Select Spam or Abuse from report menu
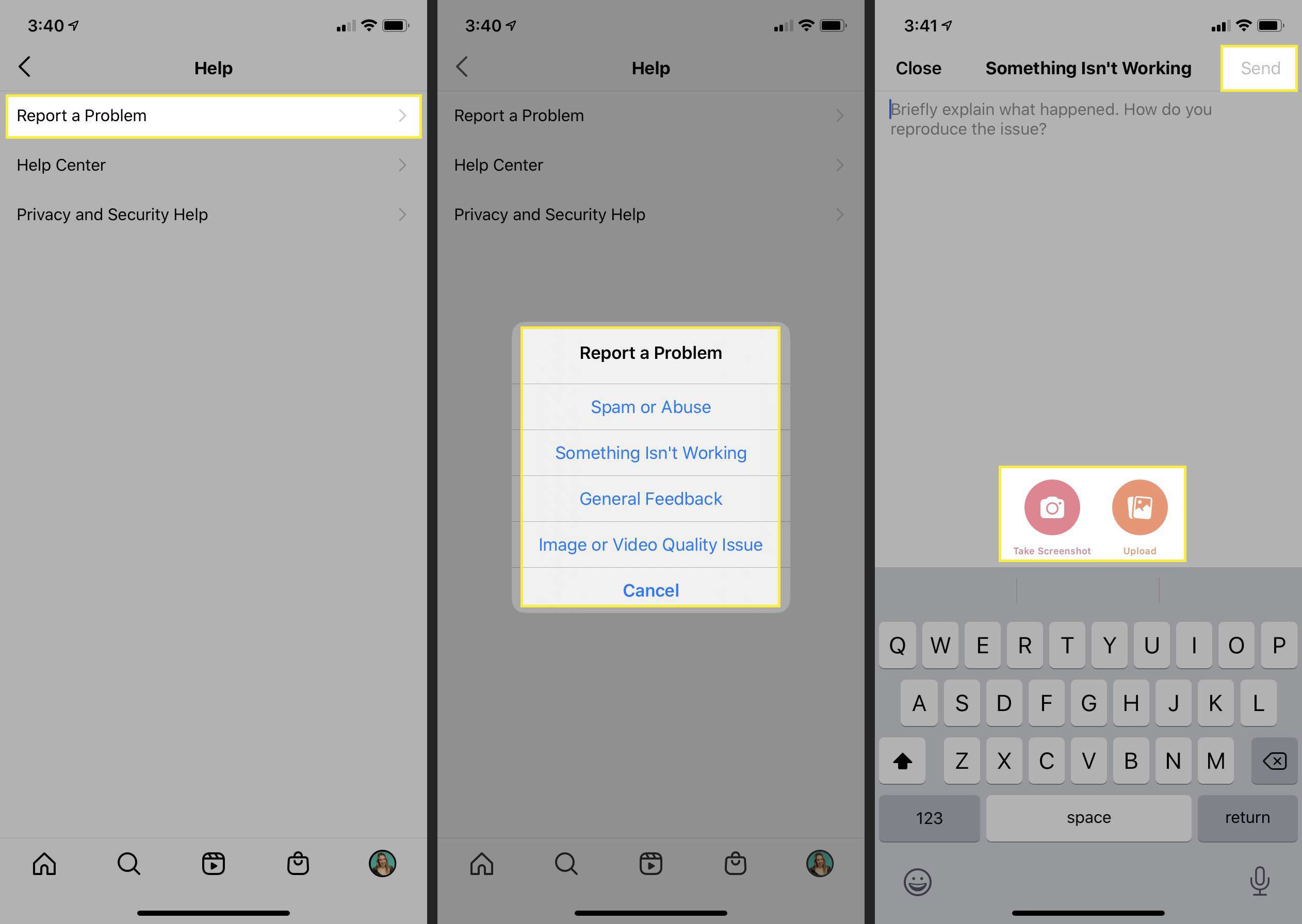 651,406
